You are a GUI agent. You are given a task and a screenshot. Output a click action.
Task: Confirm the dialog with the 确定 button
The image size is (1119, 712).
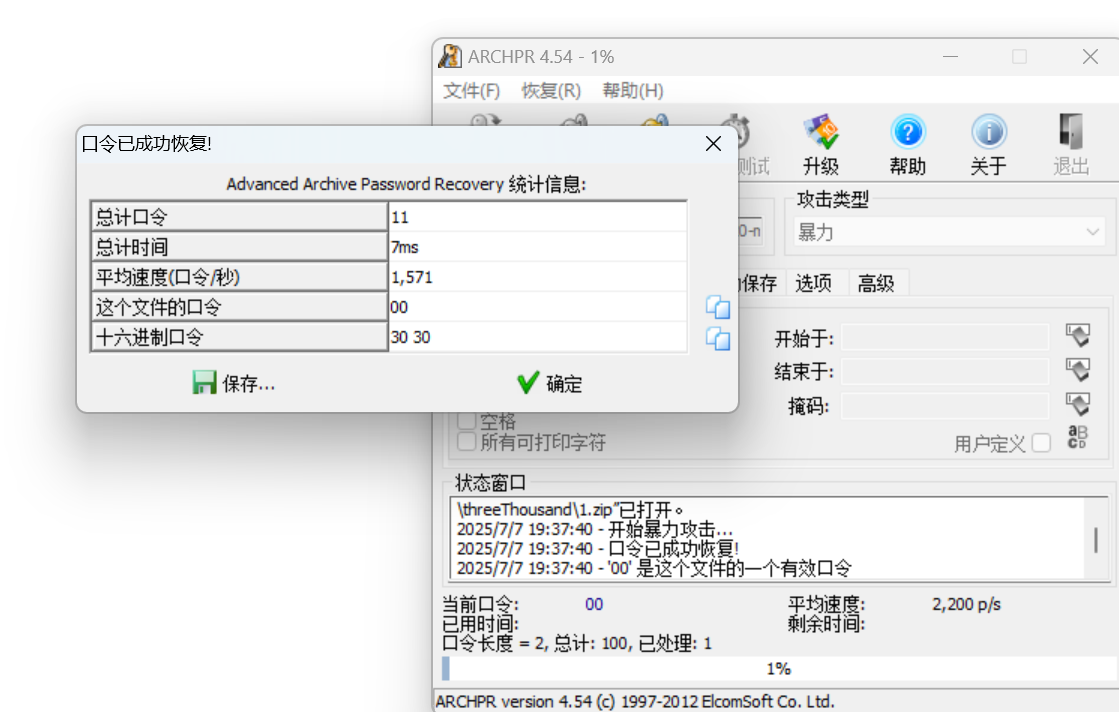550,384
